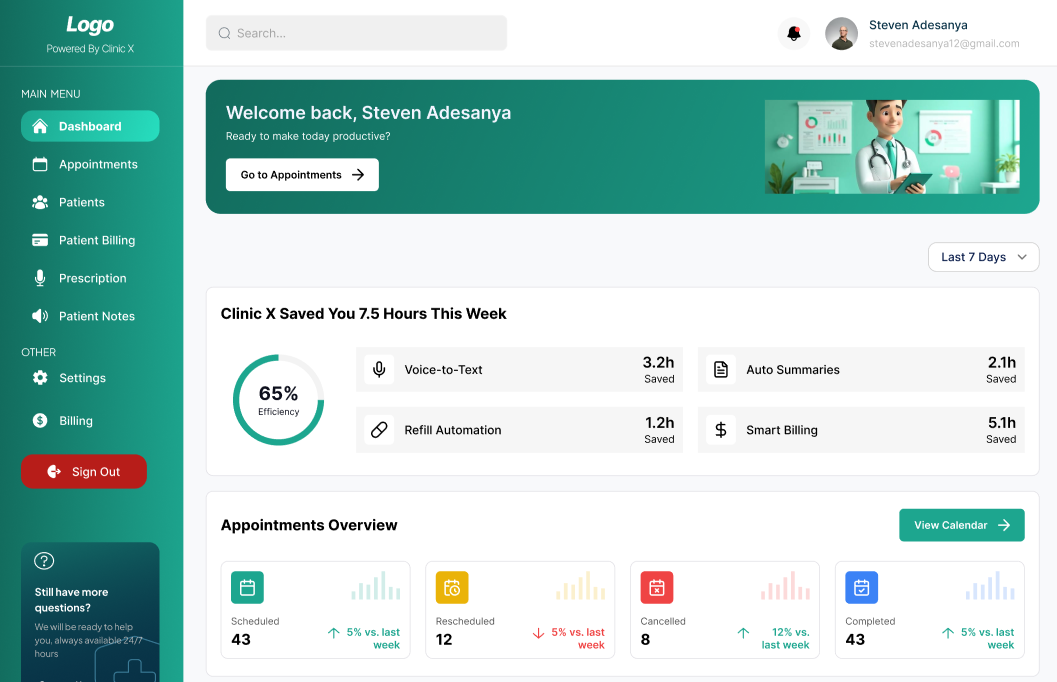The height and width of the screenshot is (682, 1057).
Task: Click Steven Adesanya's profile avatar
Action: click(x=841, y=33)
